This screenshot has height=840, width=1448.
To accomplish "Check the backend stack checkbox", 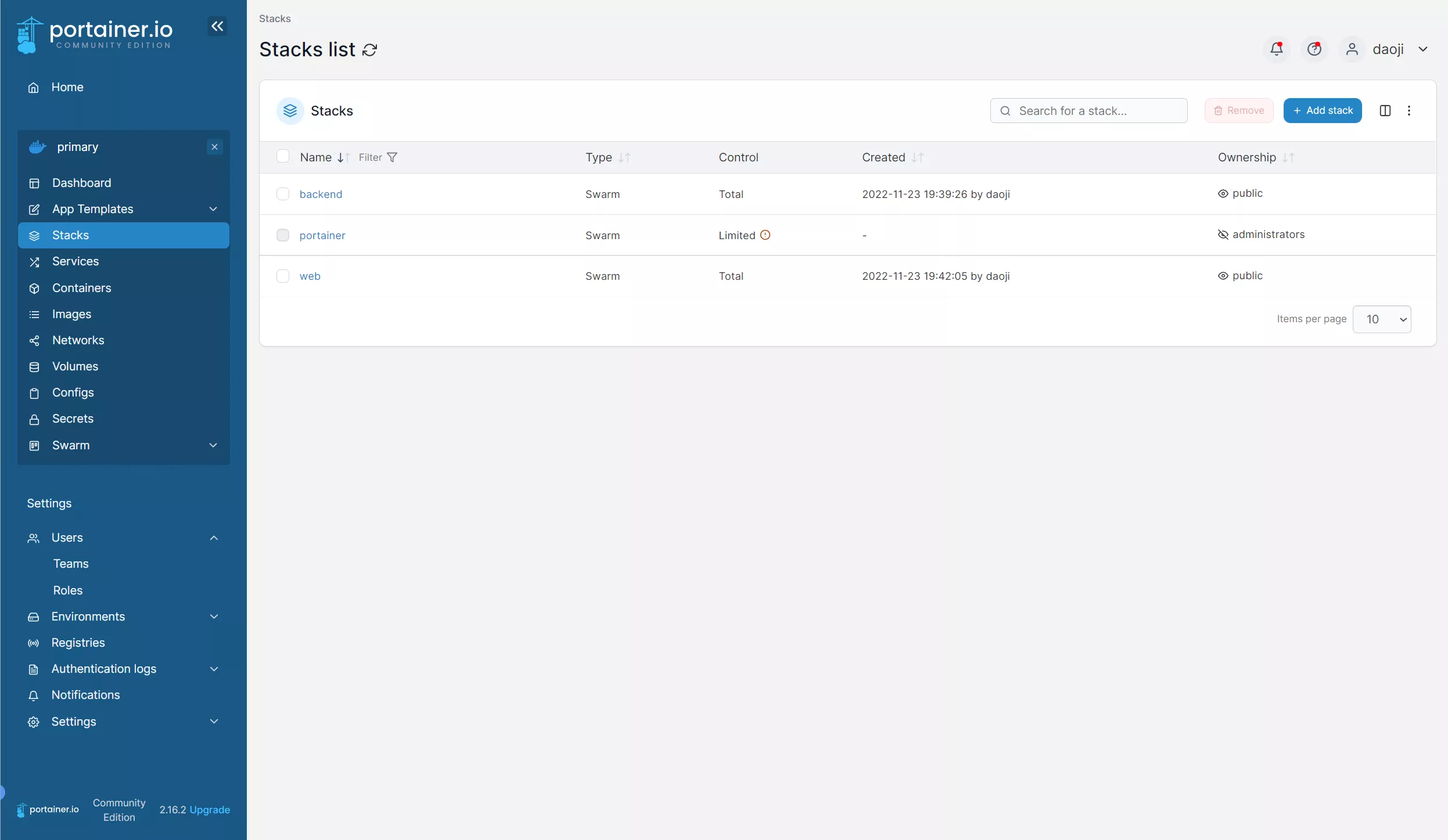I will tap(283, 194).
